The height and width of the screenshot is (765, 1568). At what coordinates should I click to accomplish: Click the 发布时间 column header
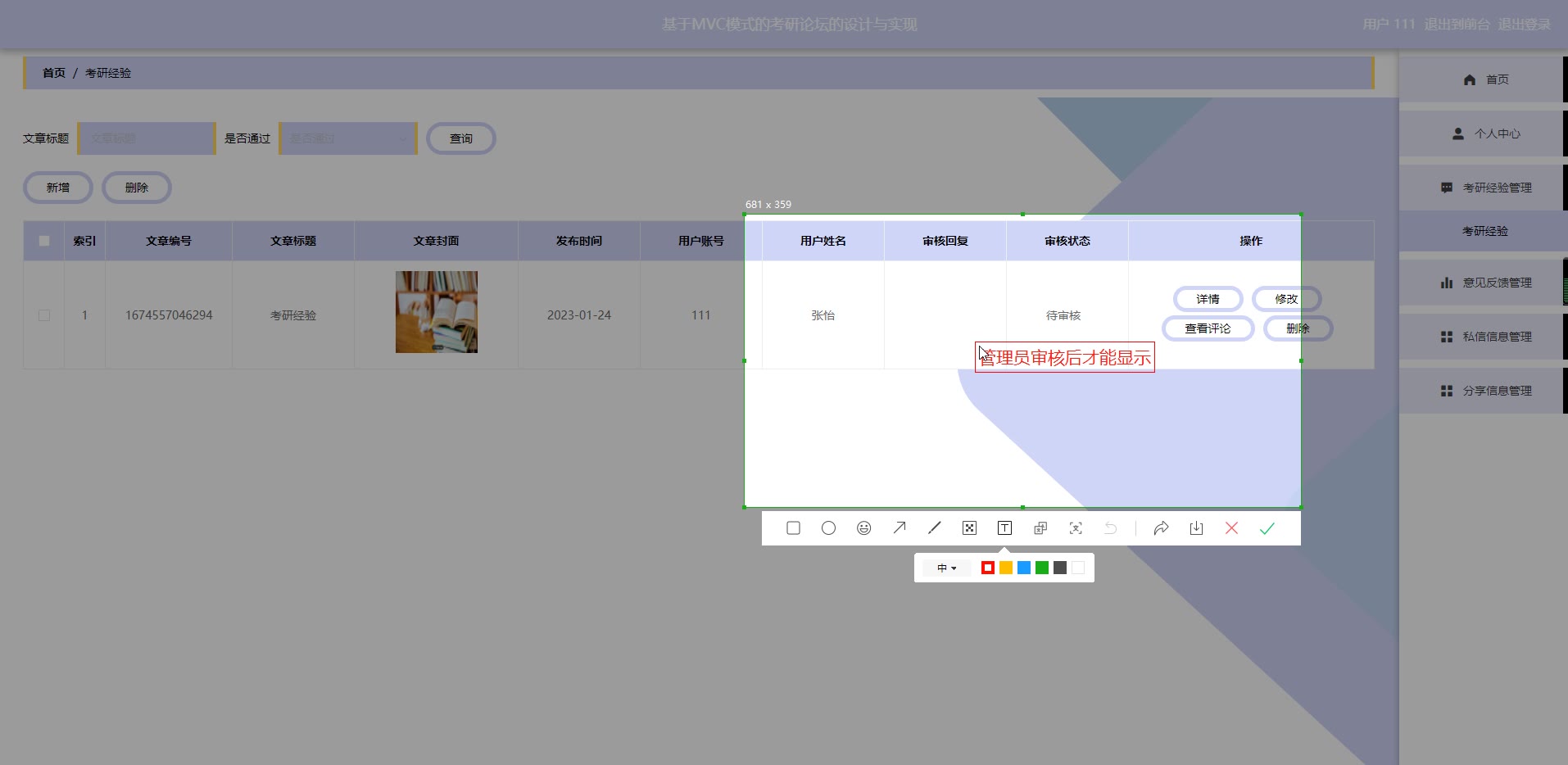tap(579, 241)
